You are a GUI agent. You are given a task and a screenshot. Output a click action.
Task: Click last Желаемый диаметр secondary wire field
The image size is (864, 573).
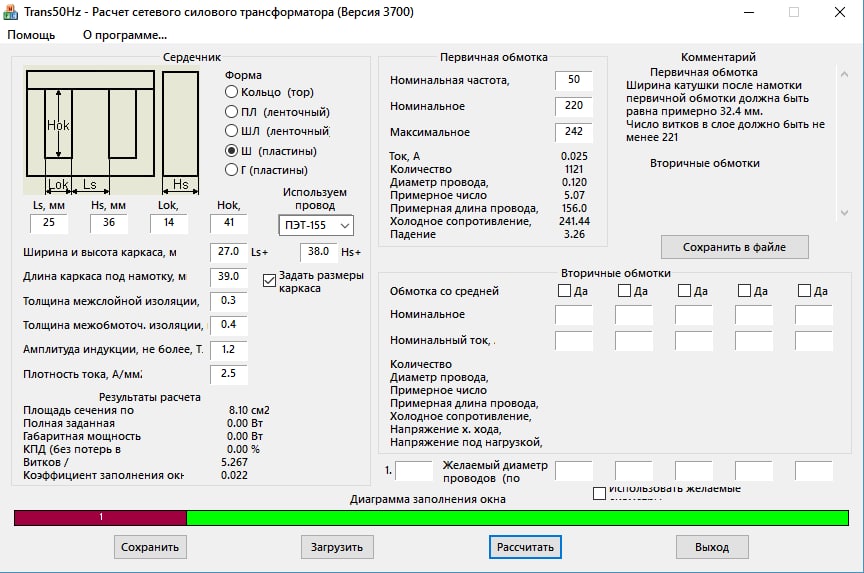[814, 471]
